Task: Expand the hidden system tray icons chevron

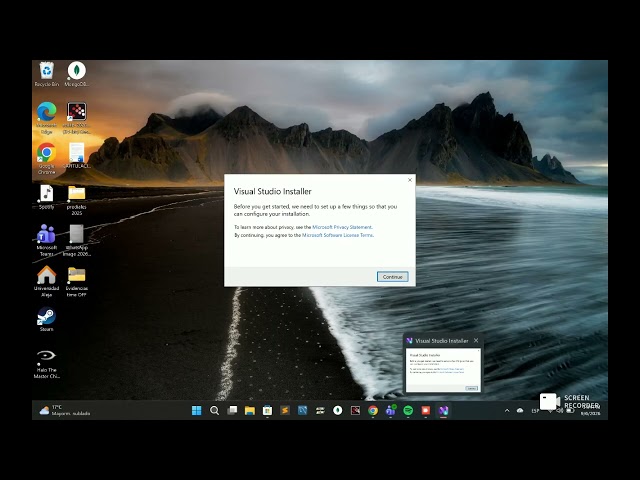Action: point(507,411)
